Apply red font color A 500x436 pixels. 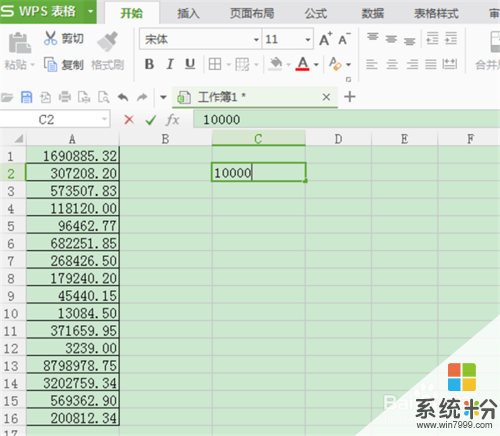(302, 64)
